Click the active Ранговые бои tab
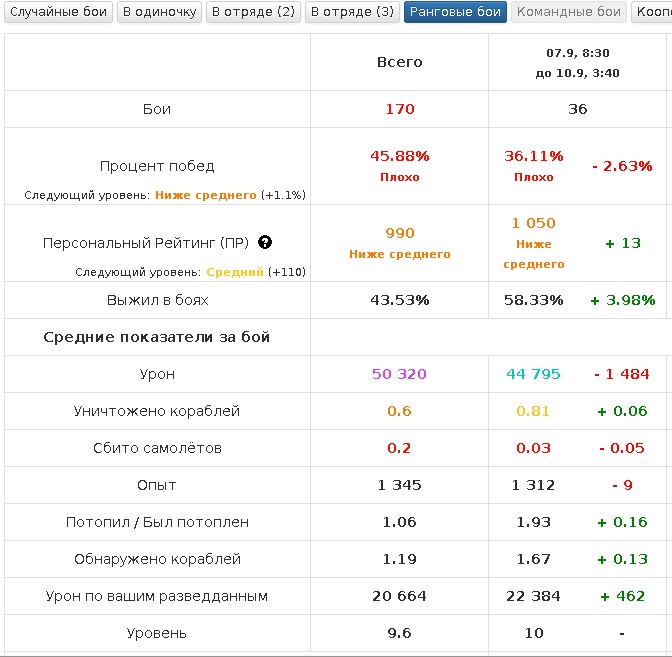The image size is (672, 657). [455, 12]
